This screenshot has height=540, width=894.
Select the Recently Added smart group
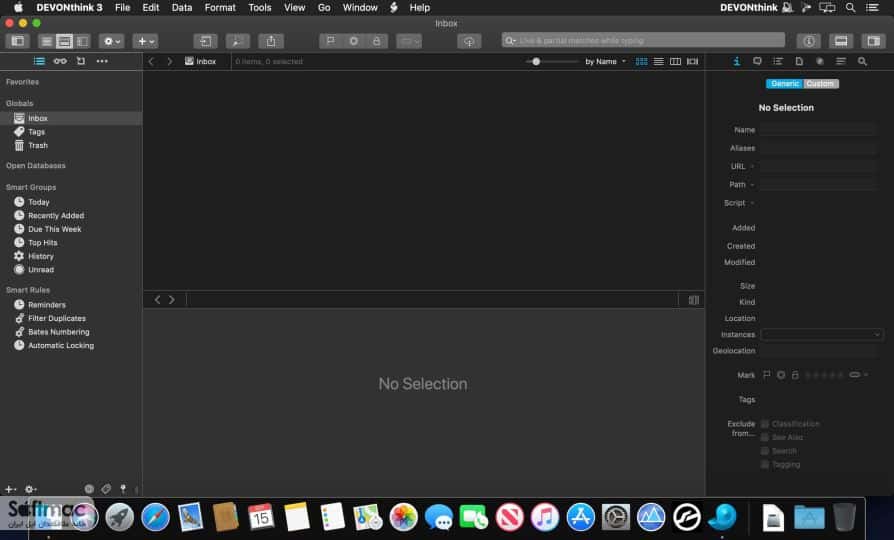[56, 216]
